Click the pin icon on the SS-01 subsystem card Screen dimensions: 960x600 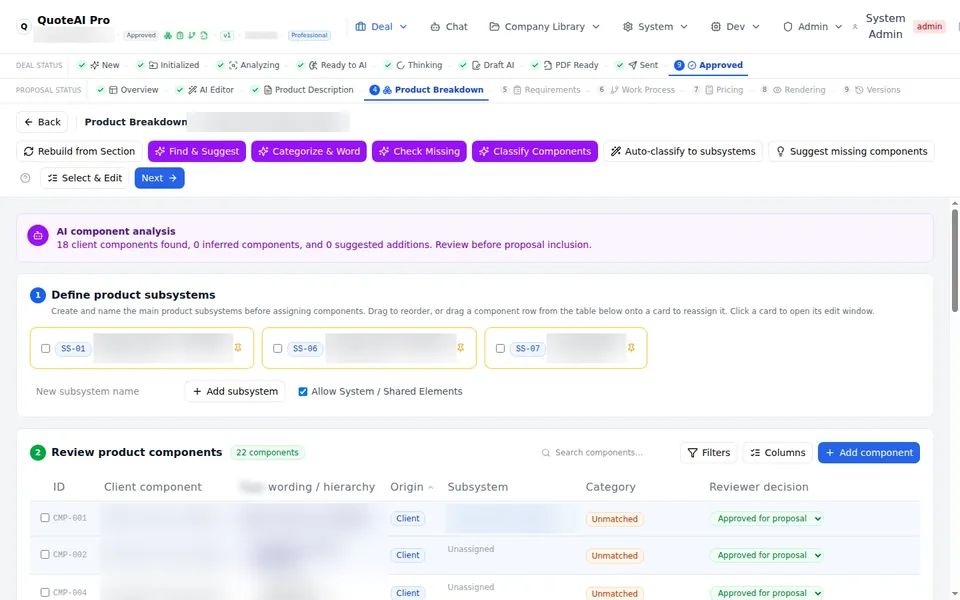tap(238, 348)
